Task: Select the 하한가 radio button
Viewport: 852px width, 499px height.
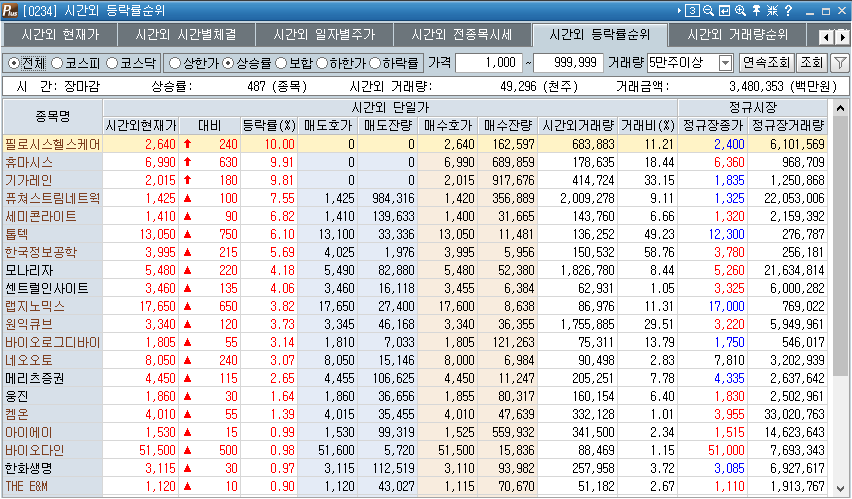Action: (x=322, y=63)
